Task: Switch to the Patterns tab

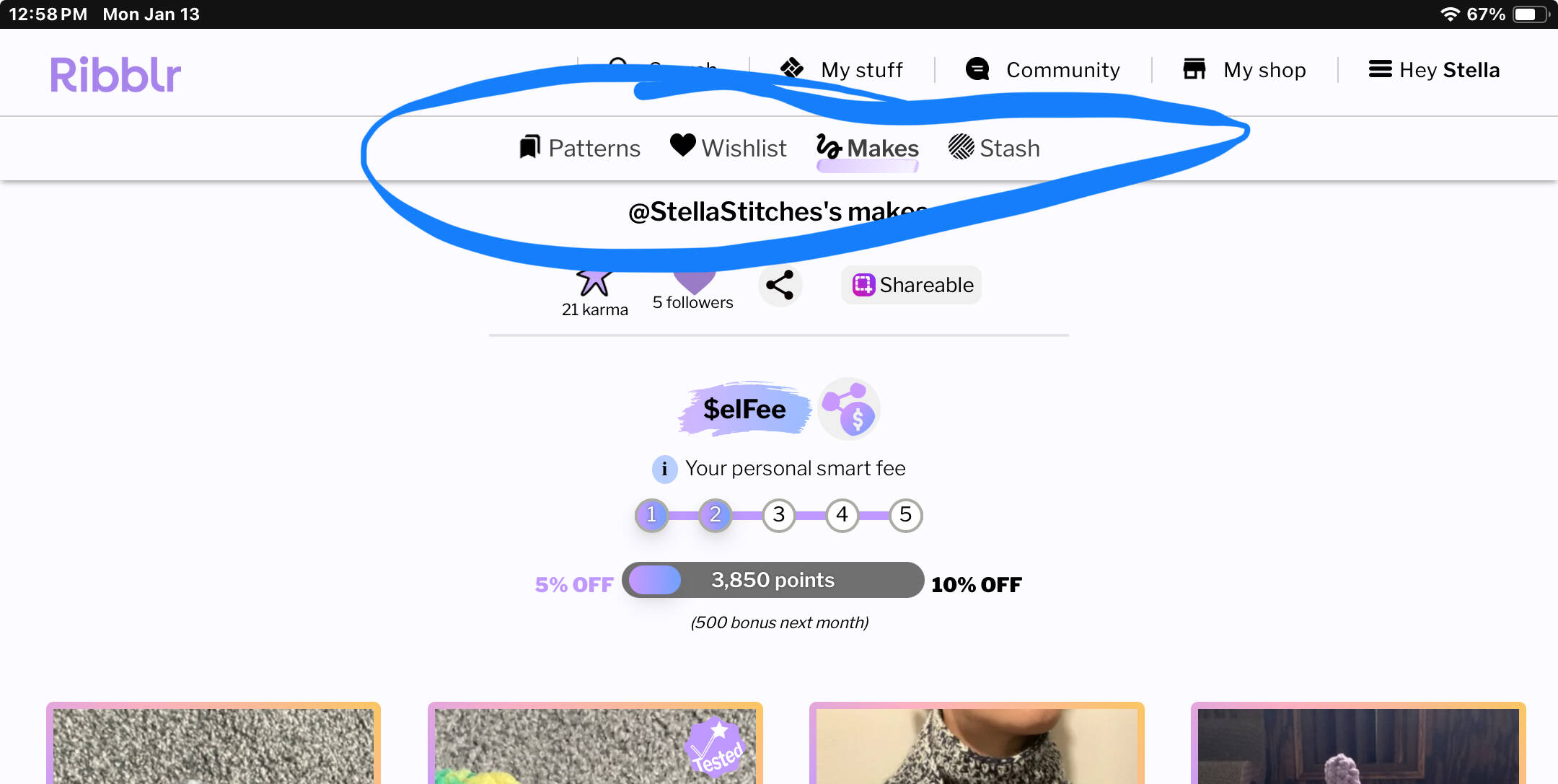Action: click(580, 148)
